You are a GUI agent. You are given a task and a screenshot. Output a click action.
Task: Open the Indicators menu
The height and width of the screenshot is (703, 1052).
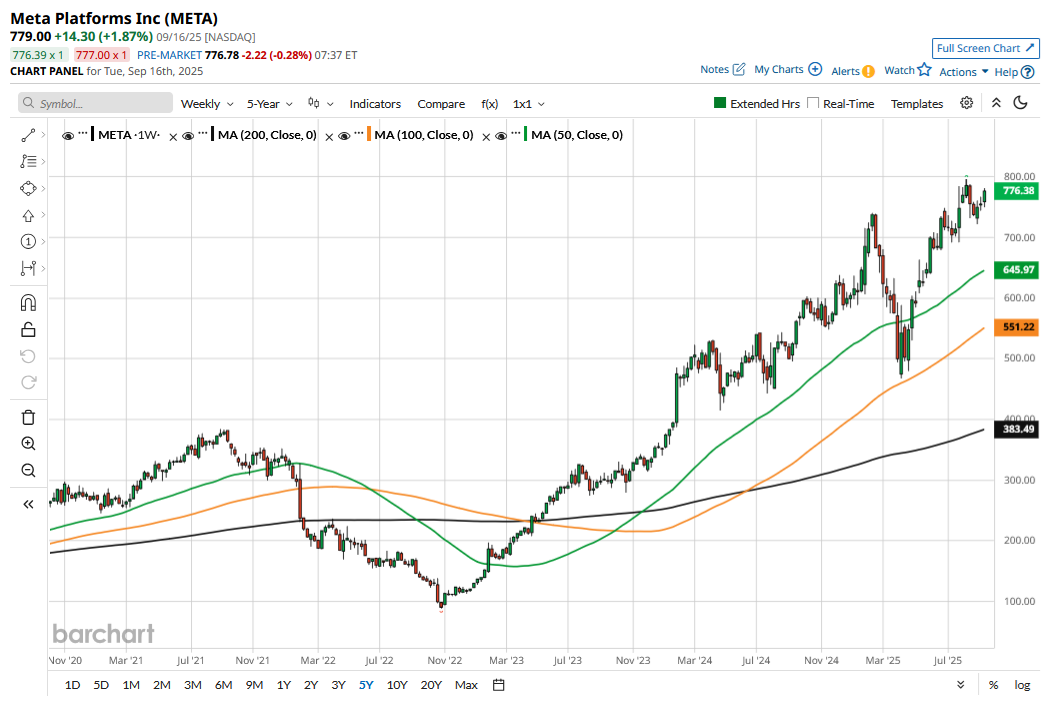point(375,104)
